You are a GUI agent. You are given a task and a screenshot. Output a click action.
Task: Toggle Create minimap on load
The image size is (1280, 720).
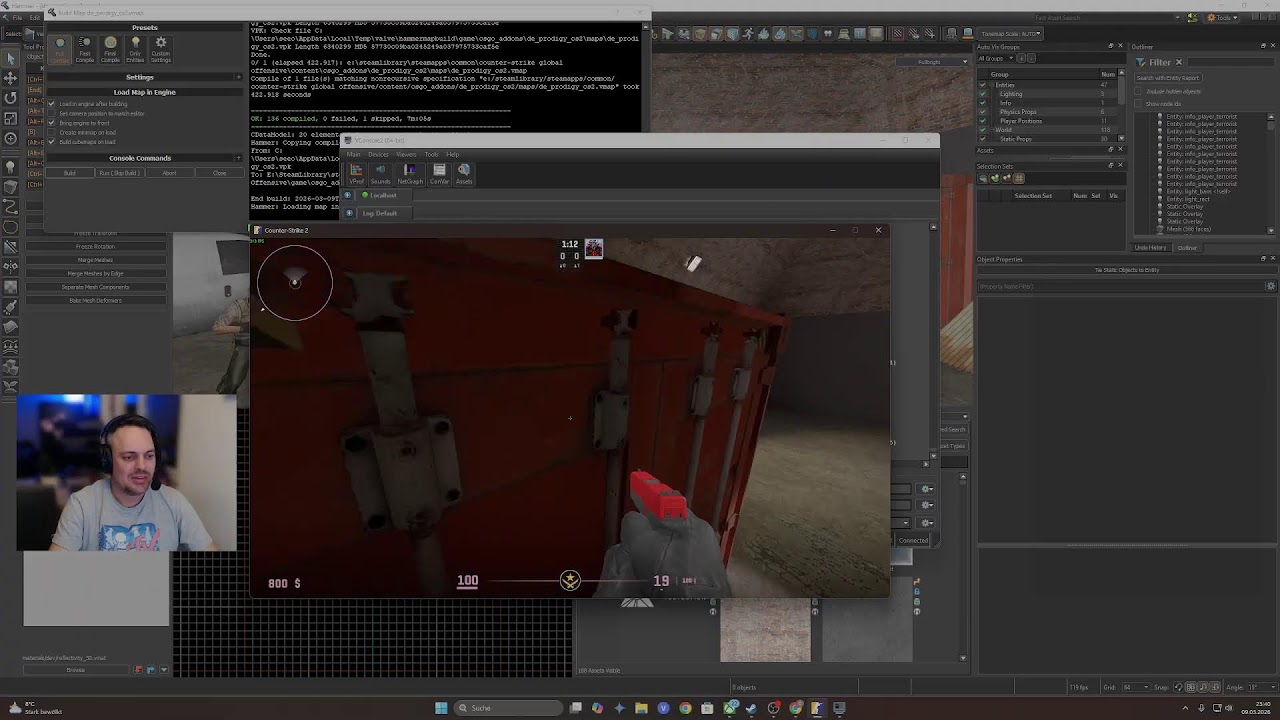coord(51,132)
